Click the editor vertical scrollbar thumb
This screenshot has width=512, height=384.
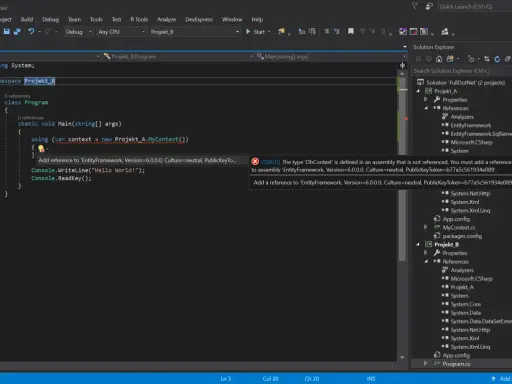tap(402, 168)
